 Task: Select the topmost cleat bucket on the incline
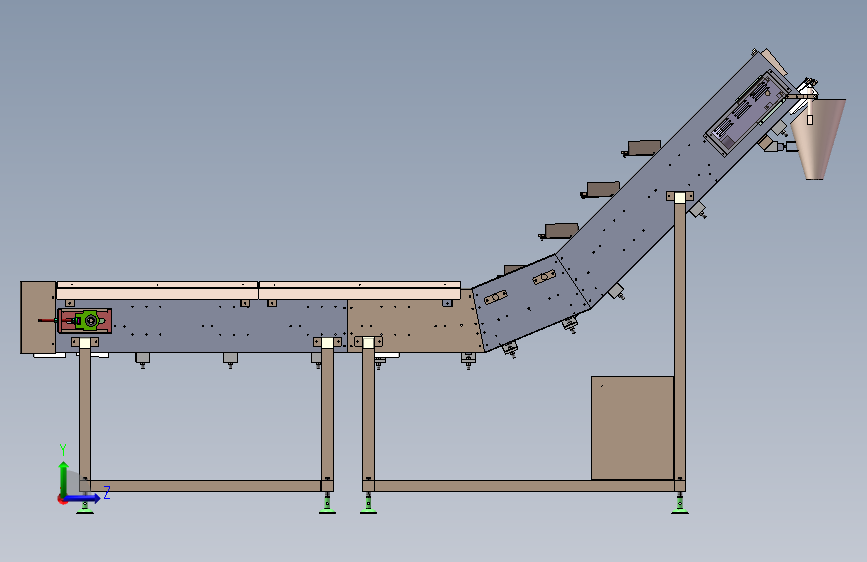click(x=643, y=148)
